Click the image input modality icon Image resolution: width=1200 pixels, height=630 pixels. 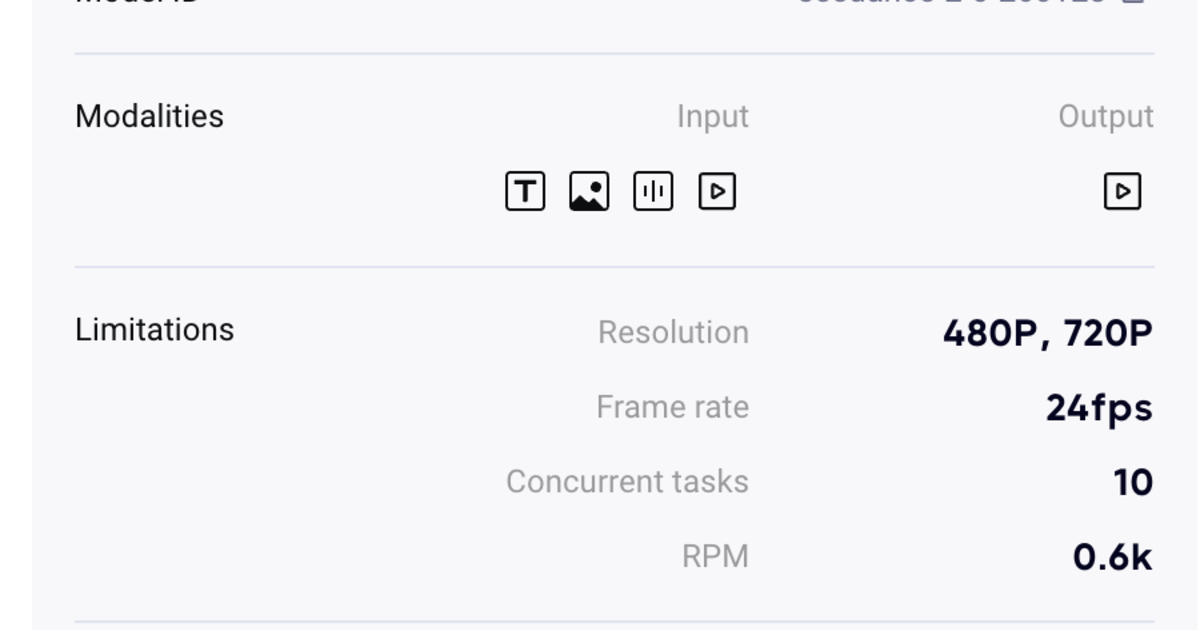pos(589,191)
